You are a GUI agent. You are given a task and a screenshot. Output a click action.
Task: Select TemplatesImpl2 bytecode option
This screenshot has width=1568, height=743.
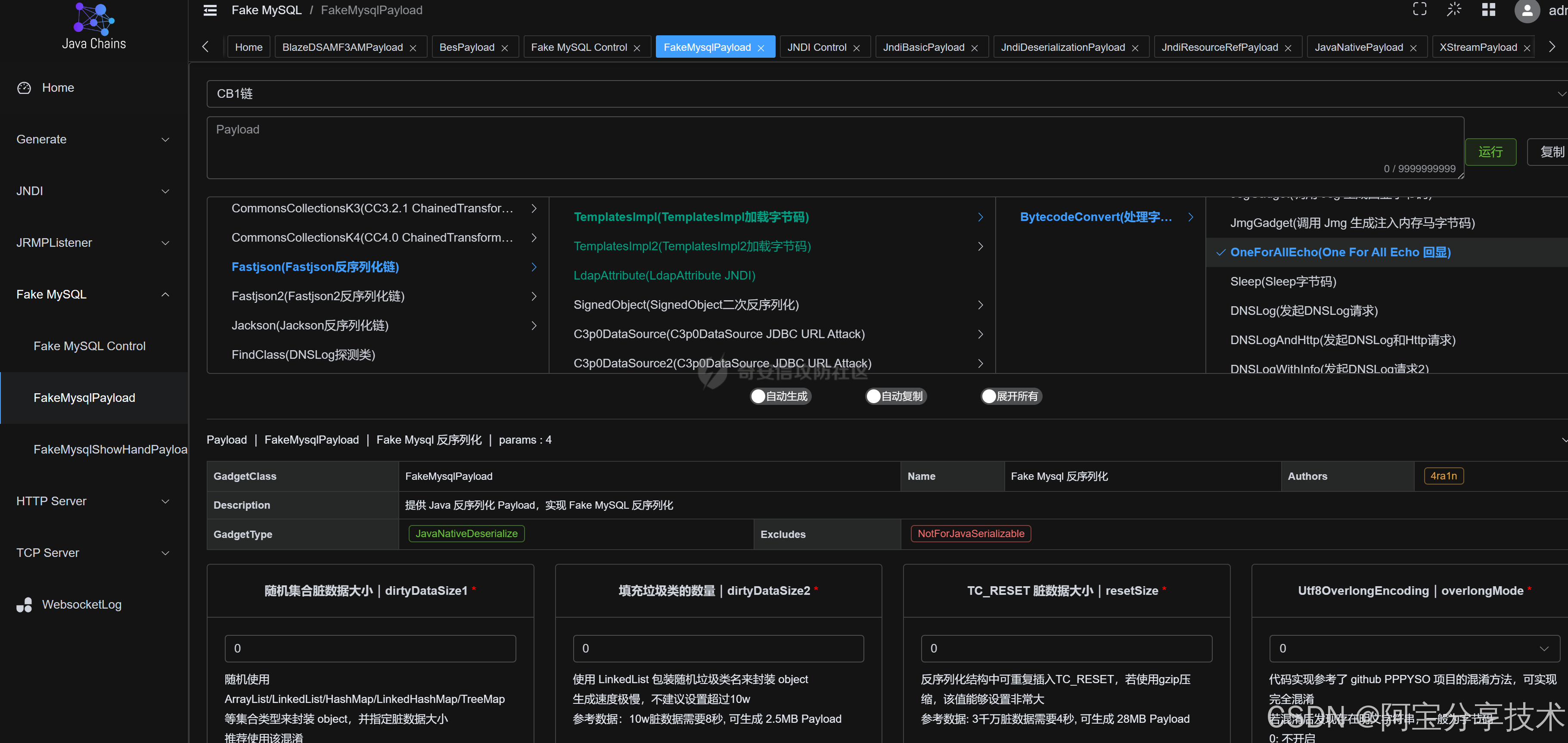coord(773,247)
